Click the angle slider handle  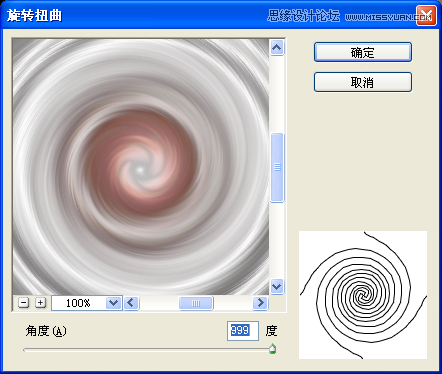[x=272, y=349]
